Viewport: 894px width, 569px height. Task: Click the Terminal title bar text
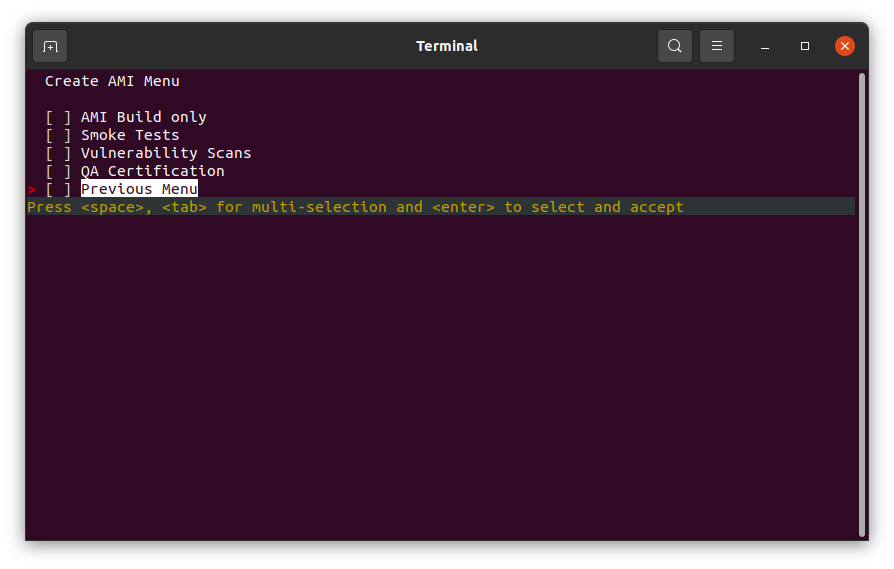coord(446,46)
